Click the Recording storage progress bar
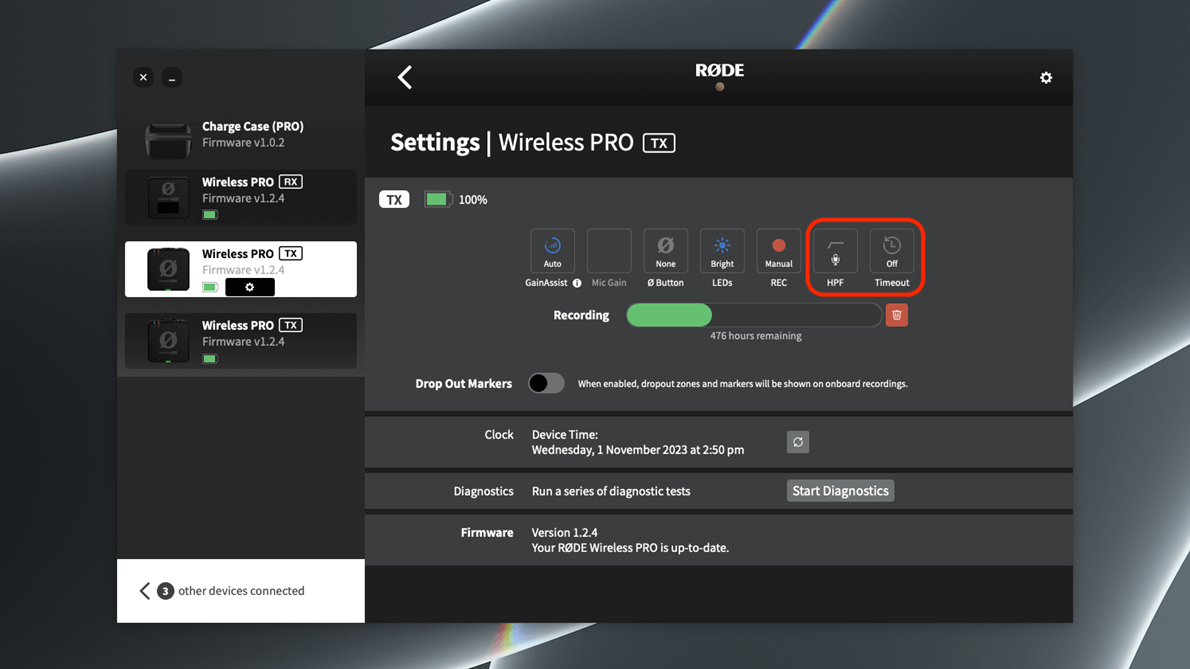This screenshot has height=669, width=1190. [754, 315]
